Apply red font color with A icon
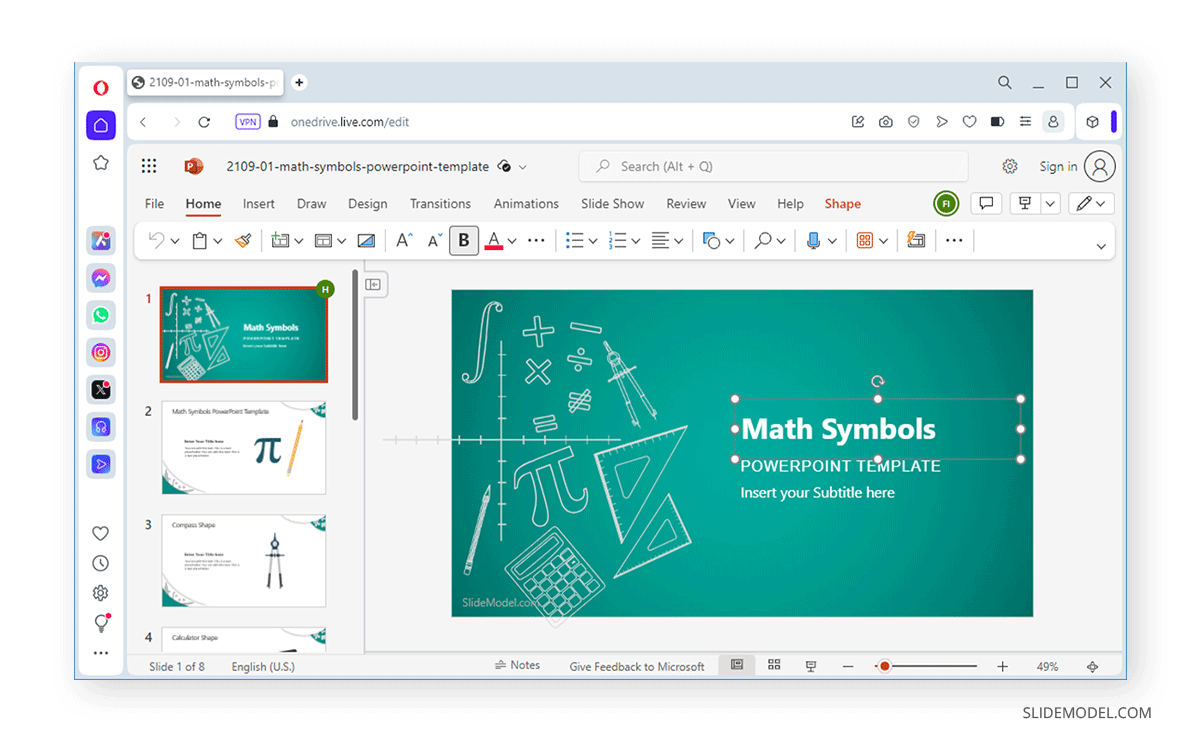This screenshot has height=743, width=1200. (493, 240)
